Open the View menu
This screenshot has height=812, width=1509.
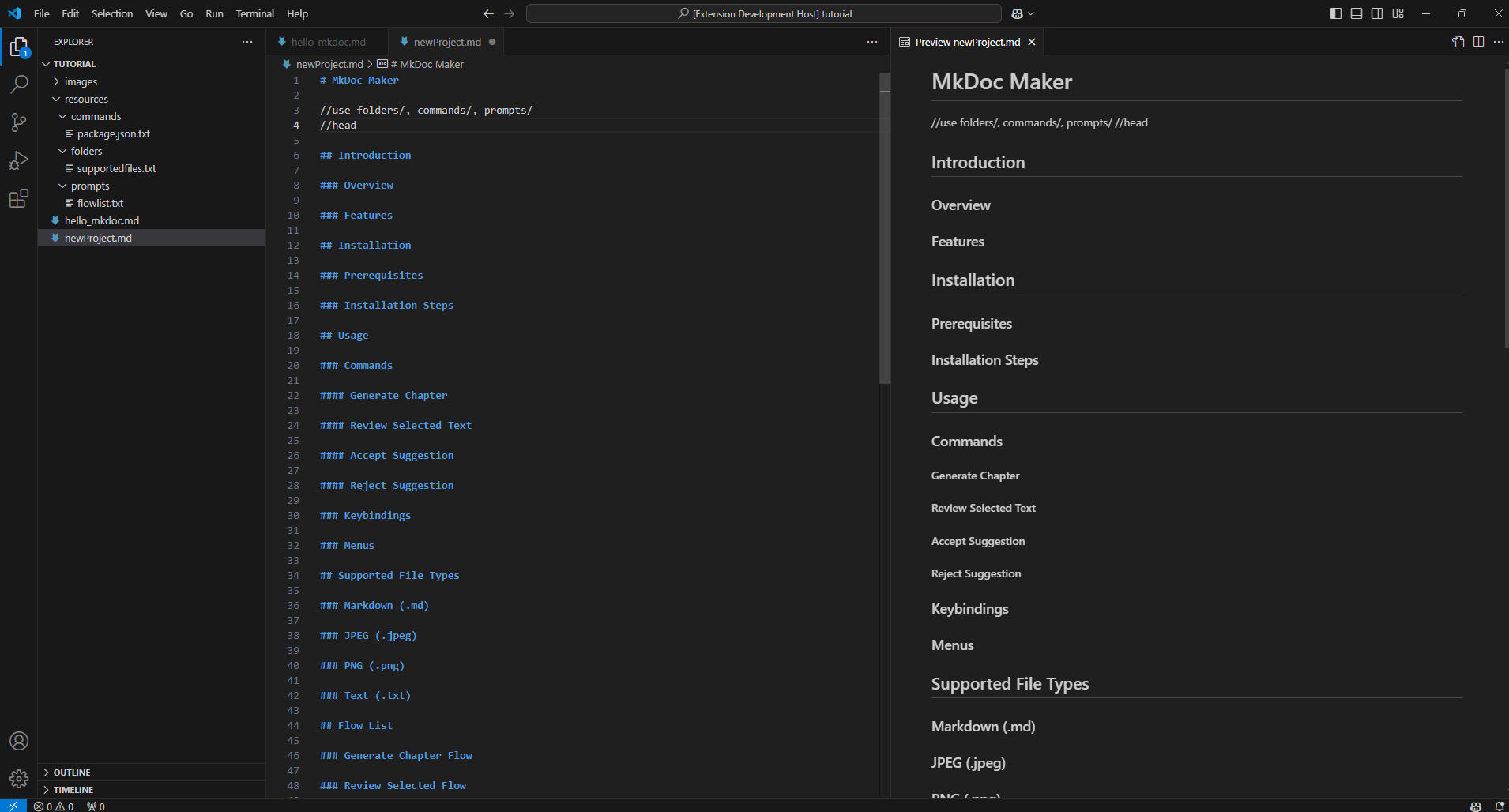[x=156, y=13]
